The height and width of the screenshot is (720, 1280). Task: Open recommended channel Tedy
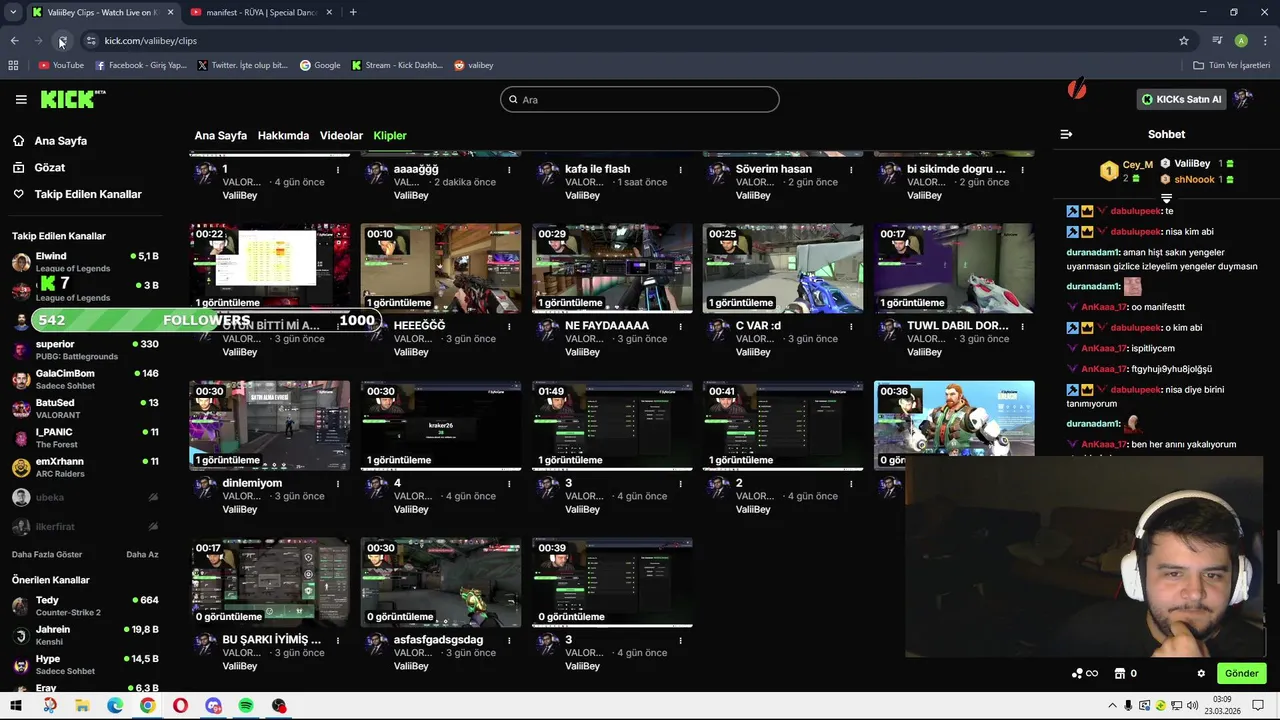(85, 606)
